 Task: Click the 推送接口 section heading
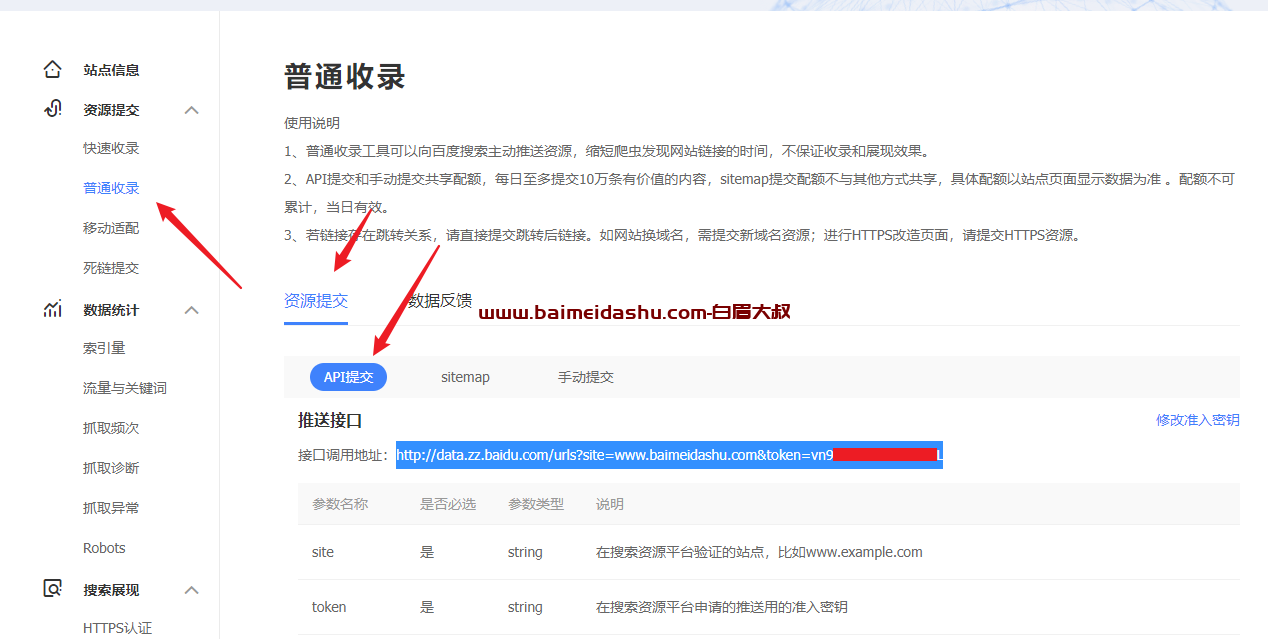click(x=330, y=420)
